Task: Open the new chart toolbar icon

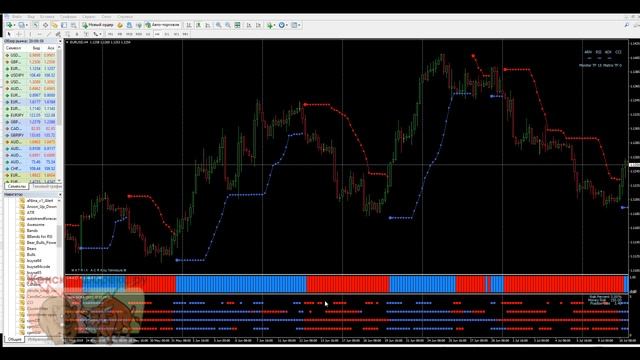Action: (x=9, y=25)
